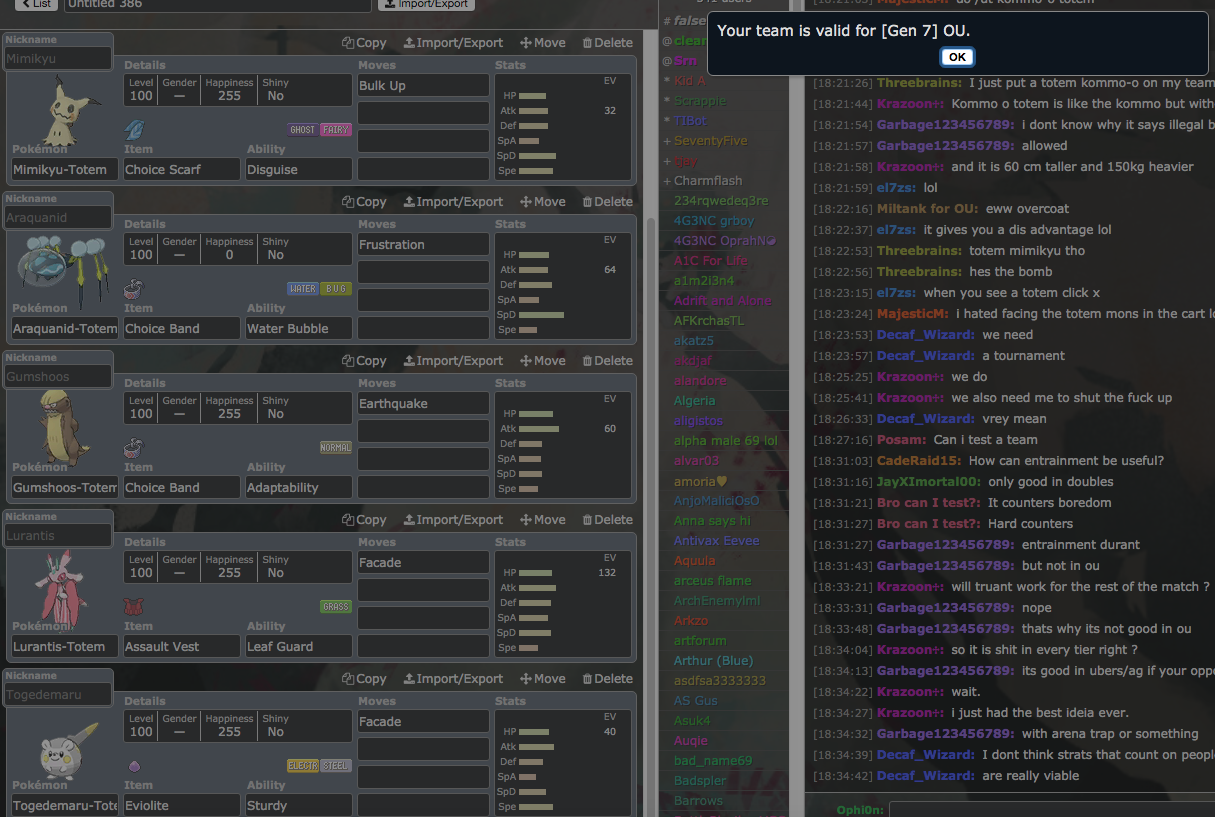Viewport: 1215px width, 817px height.
Task: Click the GRASS type badge
Action: [335, 607]
